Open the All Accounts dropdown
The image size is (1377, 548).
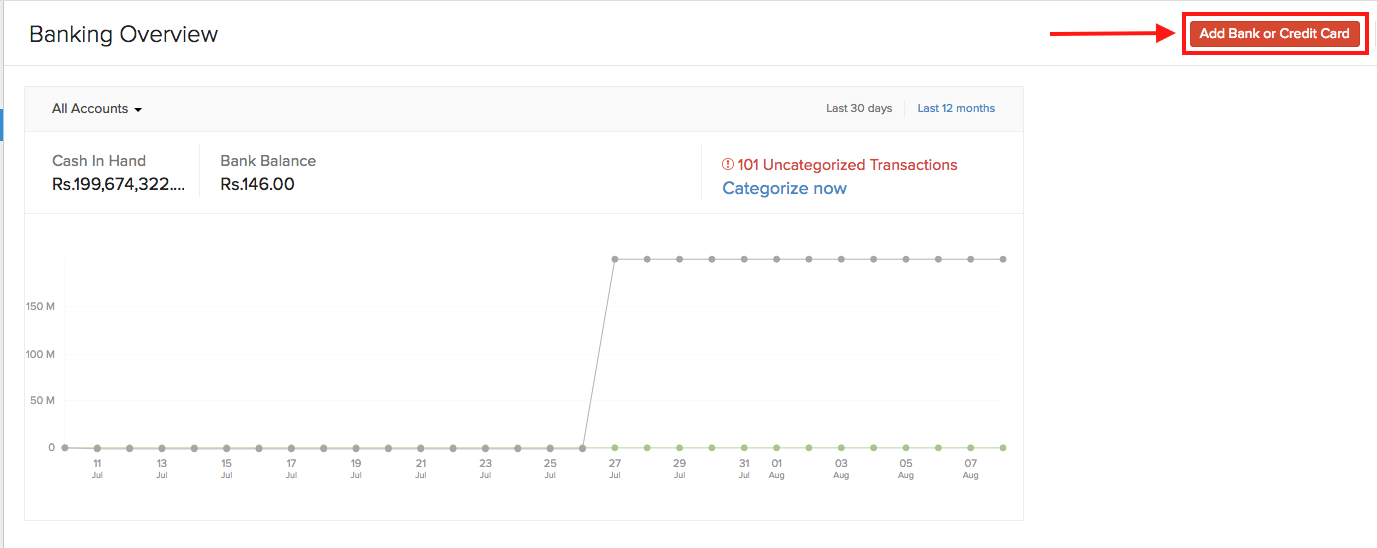pyautogui.click(x=97, y=109)
